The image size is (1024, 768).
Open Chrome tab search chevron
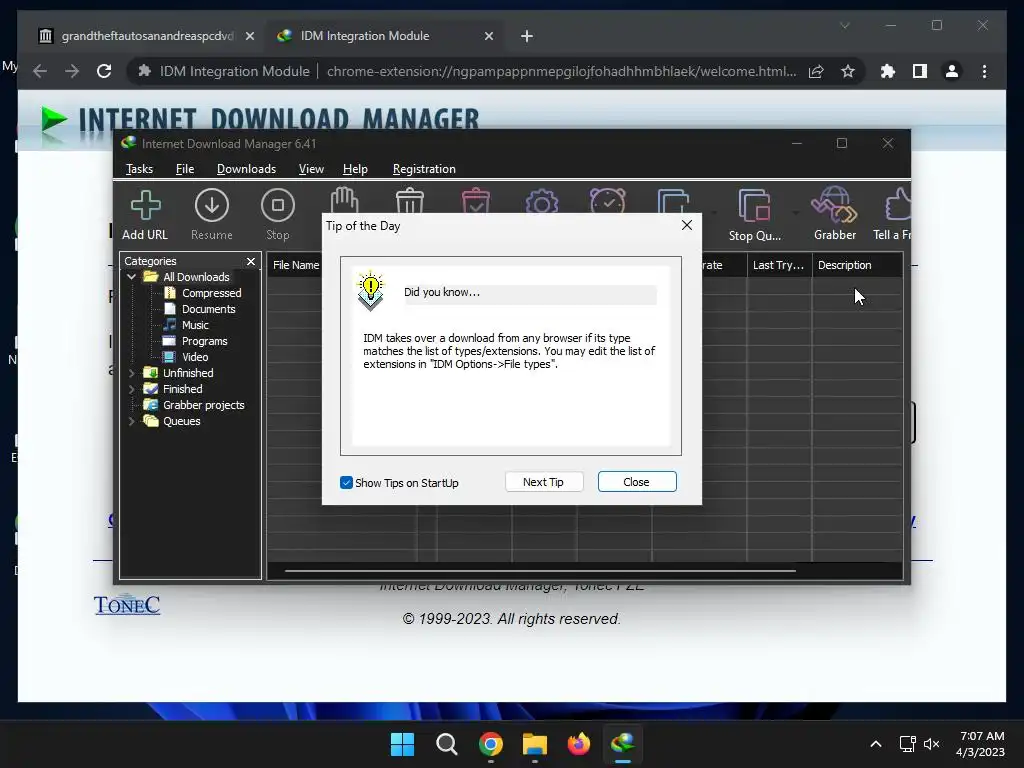coord(844,25)
